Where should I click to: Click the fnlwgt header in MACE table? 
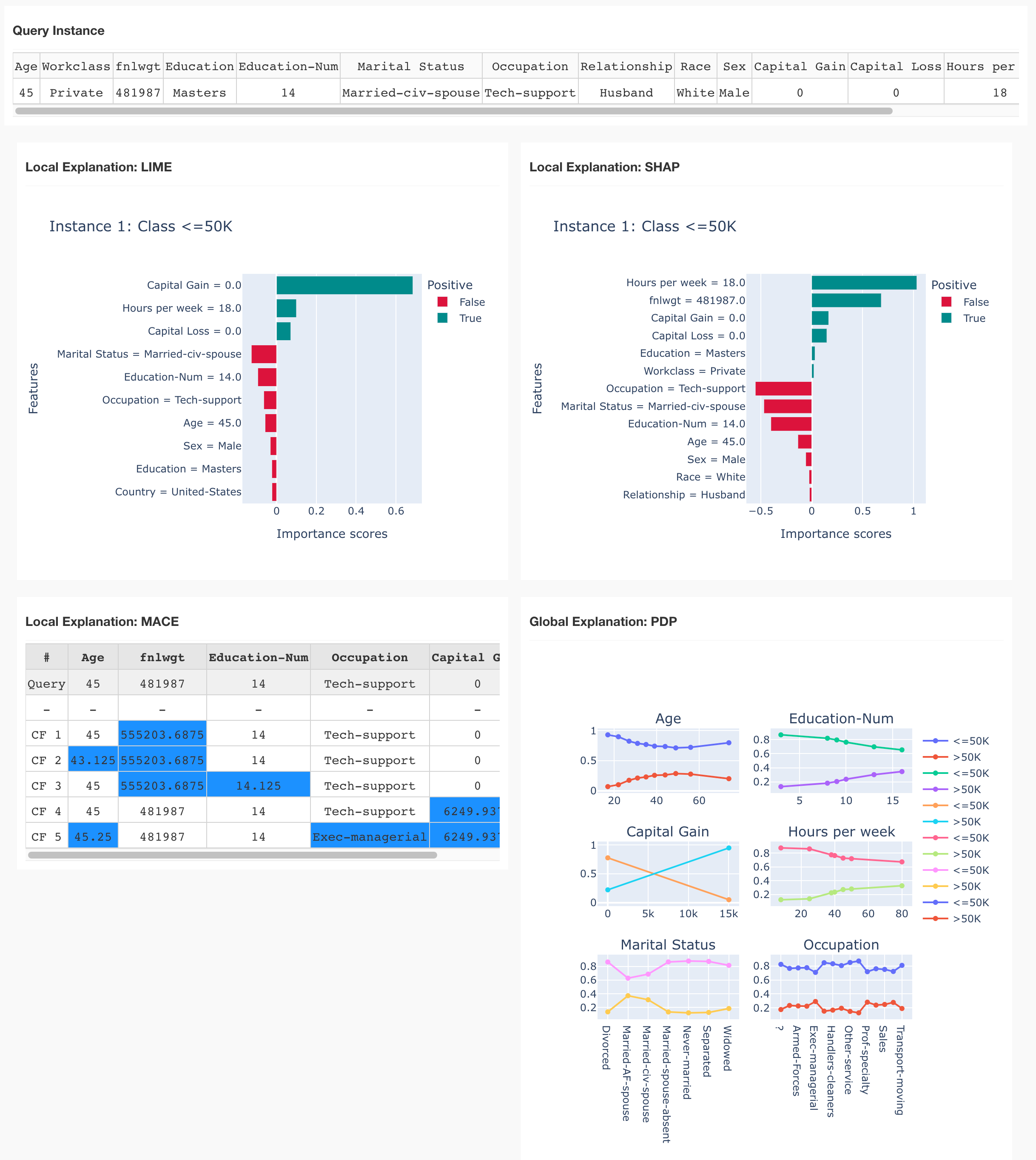162,657
